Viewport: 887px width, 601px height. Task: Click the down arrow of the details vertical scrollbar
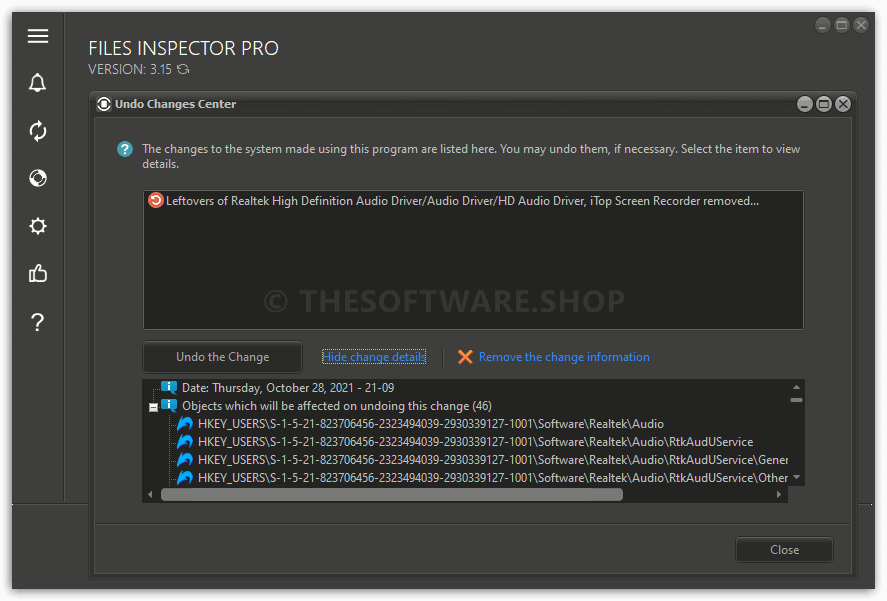pos(796,477)
